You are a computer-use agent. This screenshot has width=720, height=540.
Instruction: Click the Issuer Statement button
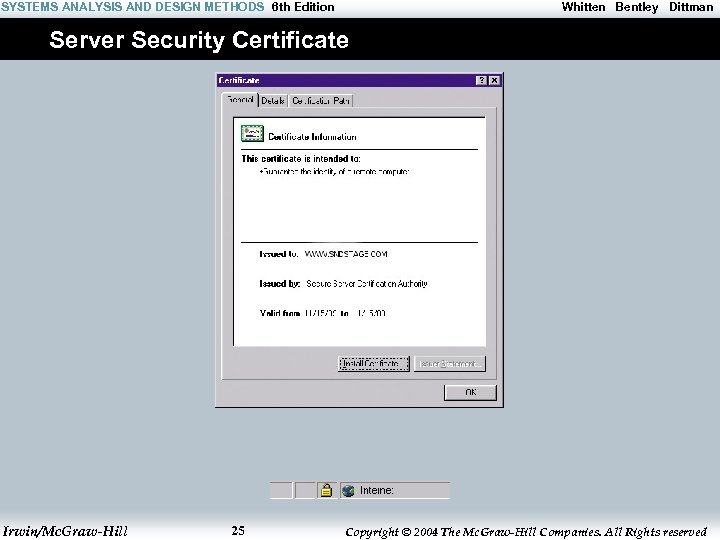(x=450, y=364)
